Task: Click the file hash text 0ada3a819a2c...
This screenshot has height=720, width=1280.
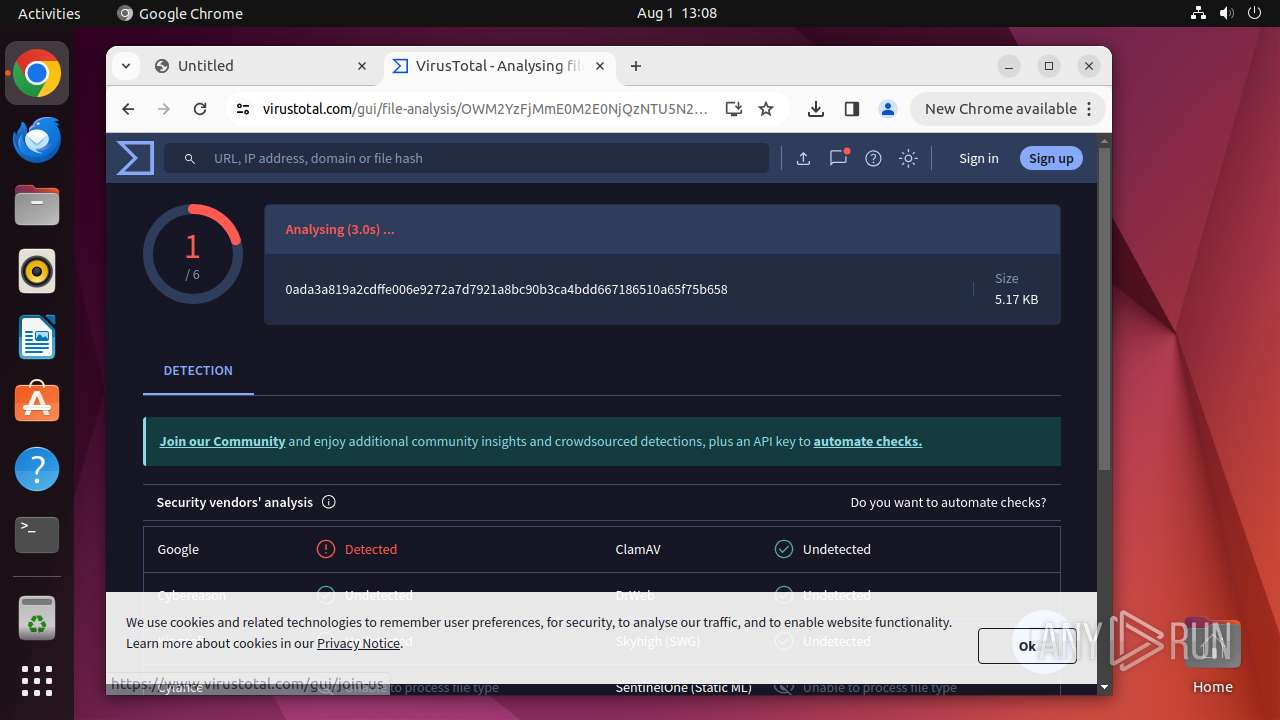Action: pyautogui.click(x=506, y=289)
